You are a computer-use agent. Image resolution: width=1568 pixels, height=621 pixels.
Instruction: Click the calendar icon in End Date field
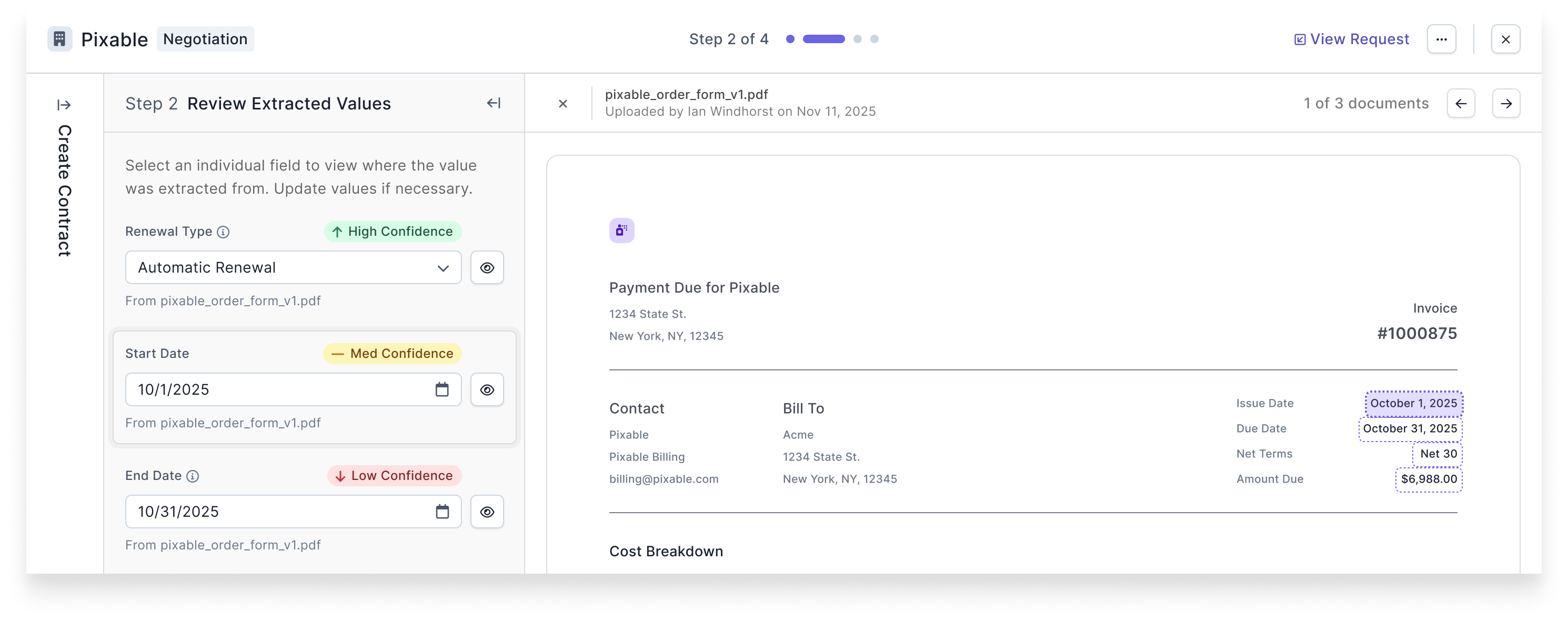click(442, 512)
